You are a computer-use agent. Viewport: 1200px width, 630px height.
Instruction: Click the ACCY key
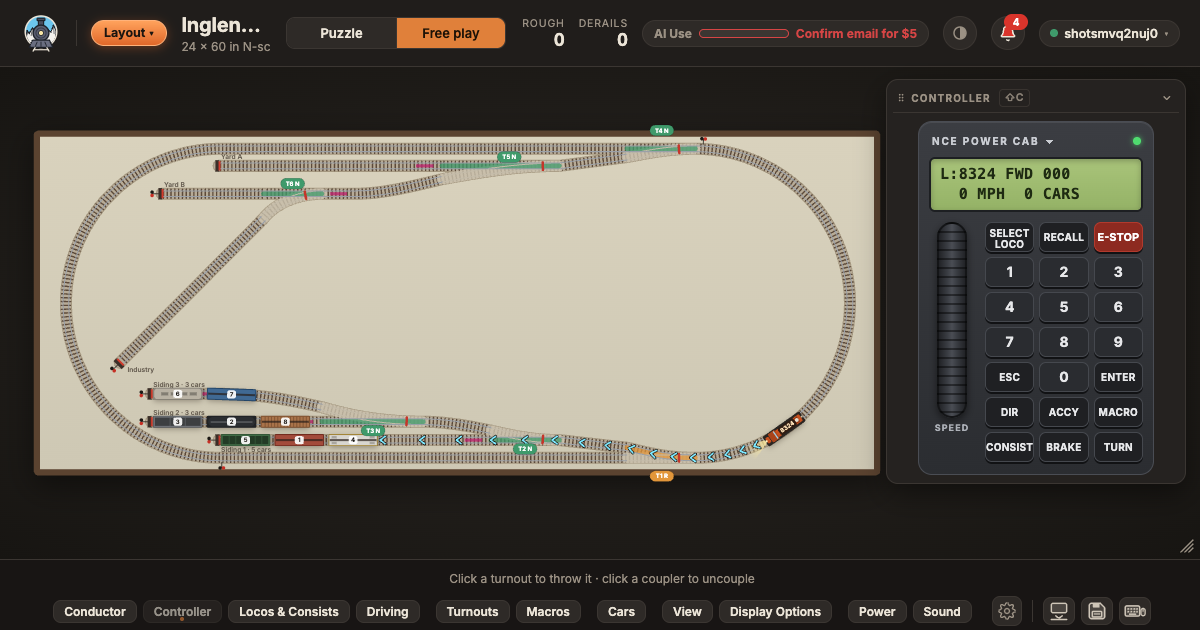[1063, 412]
